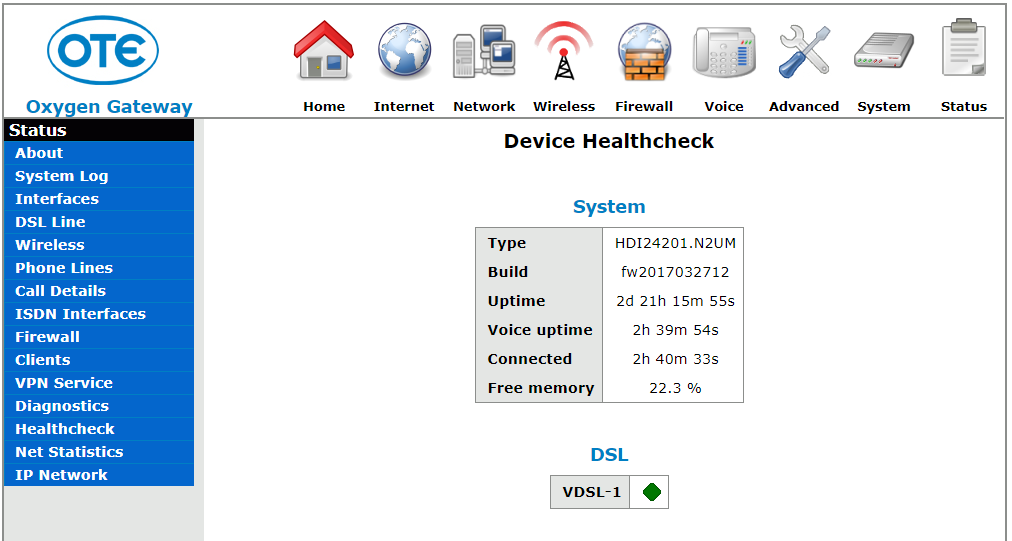The height and width of the screenshot is (541, 1012).
Task: Click the Voice label in top navigation
Action: [724, 107]
